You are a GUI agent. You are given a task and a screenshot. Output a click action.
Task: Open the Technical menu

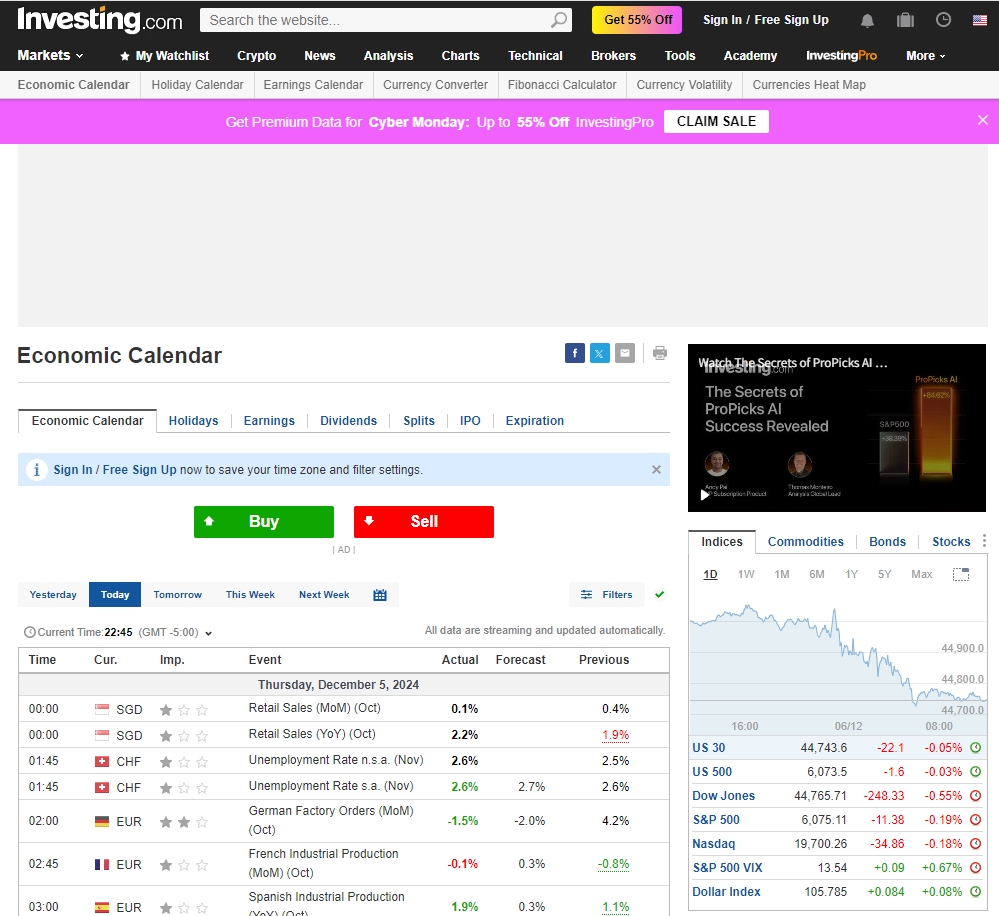pyautogui.click(x=535, y=56)
